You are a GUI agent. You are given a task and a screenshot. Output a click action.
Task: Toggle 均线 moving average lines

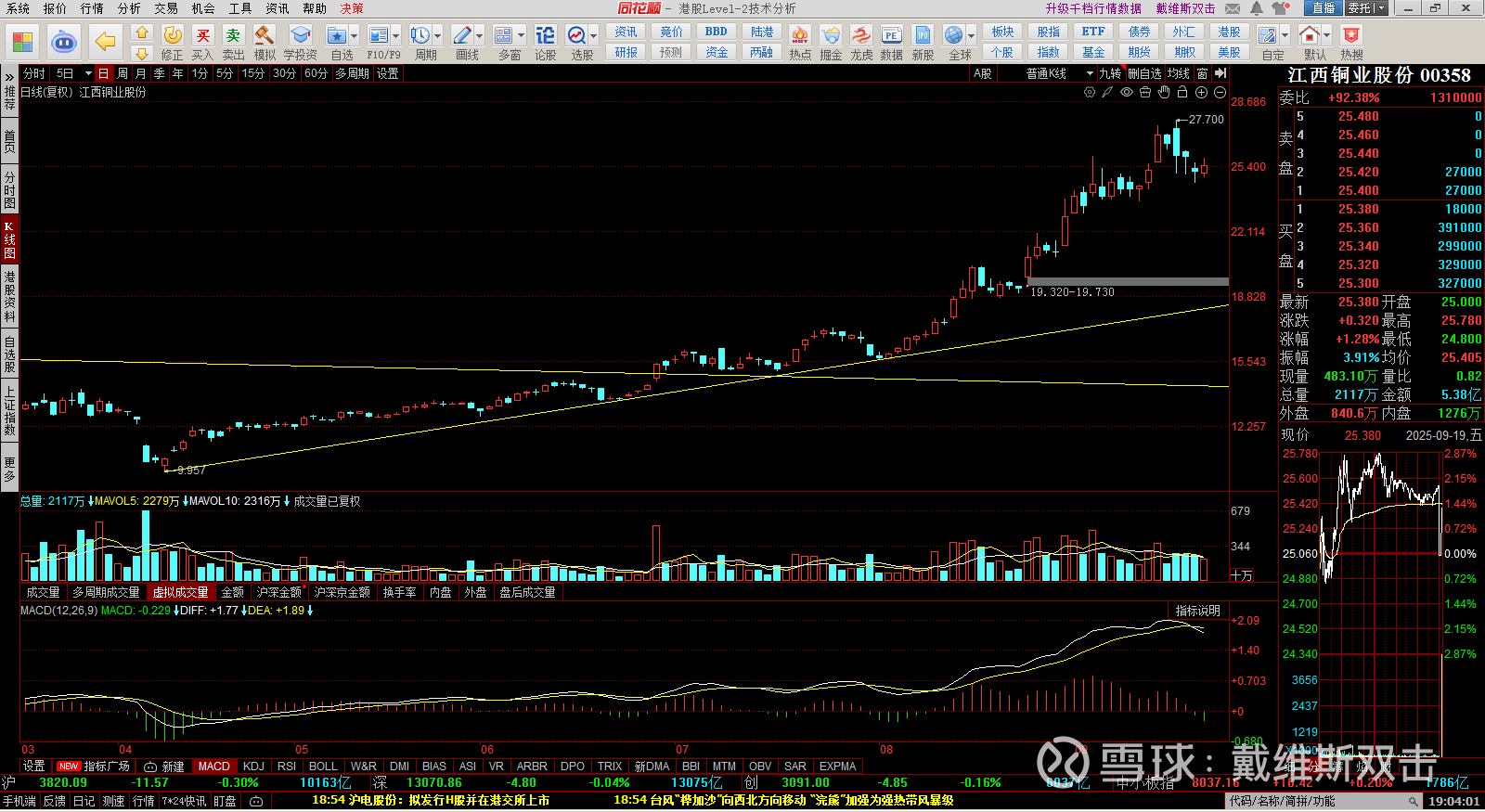(x=1179, y=73)
